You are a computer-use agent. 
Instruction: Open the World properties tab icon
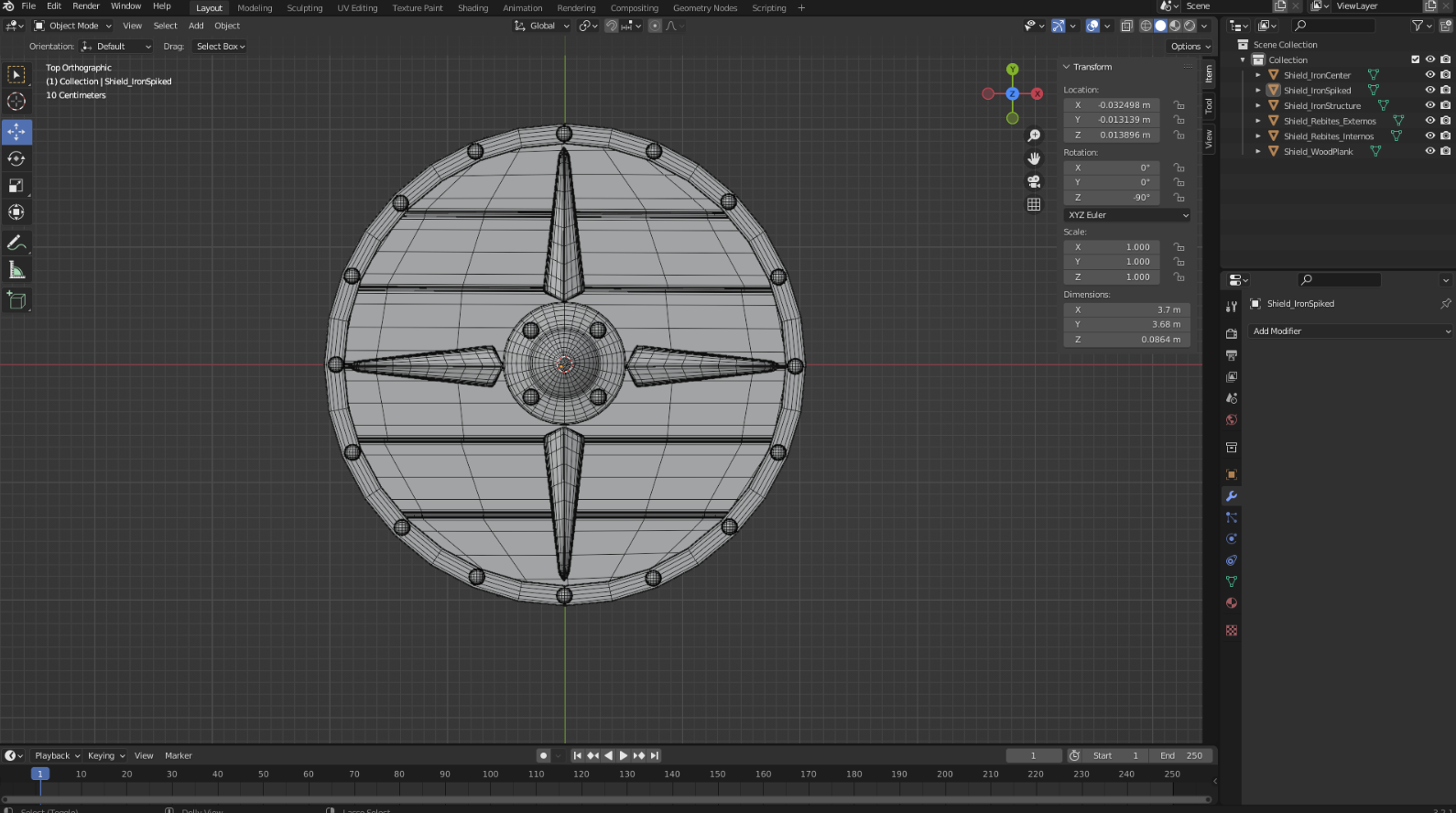pyautogui.click(x=1232, y=420)
